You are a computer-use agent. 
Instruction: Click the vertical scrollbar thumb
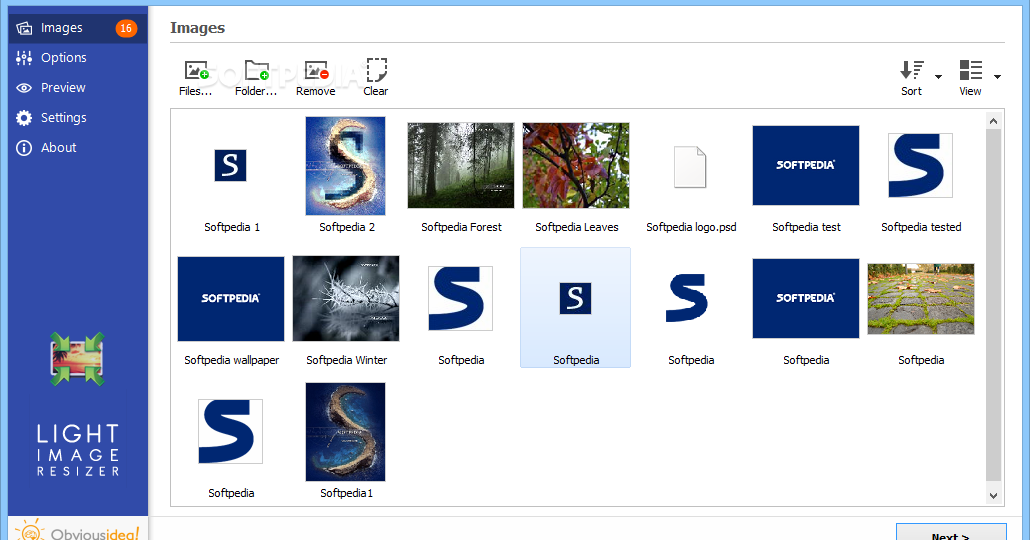tap(993, 305)
